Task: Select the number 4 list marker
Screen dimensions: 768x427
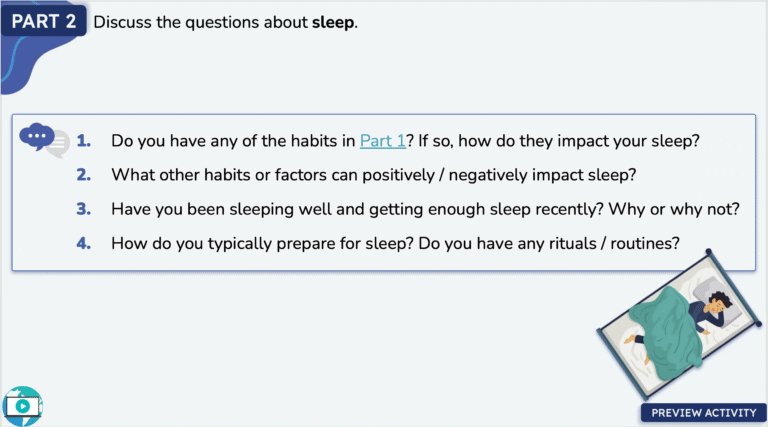Action: click(x=84, y=242)
